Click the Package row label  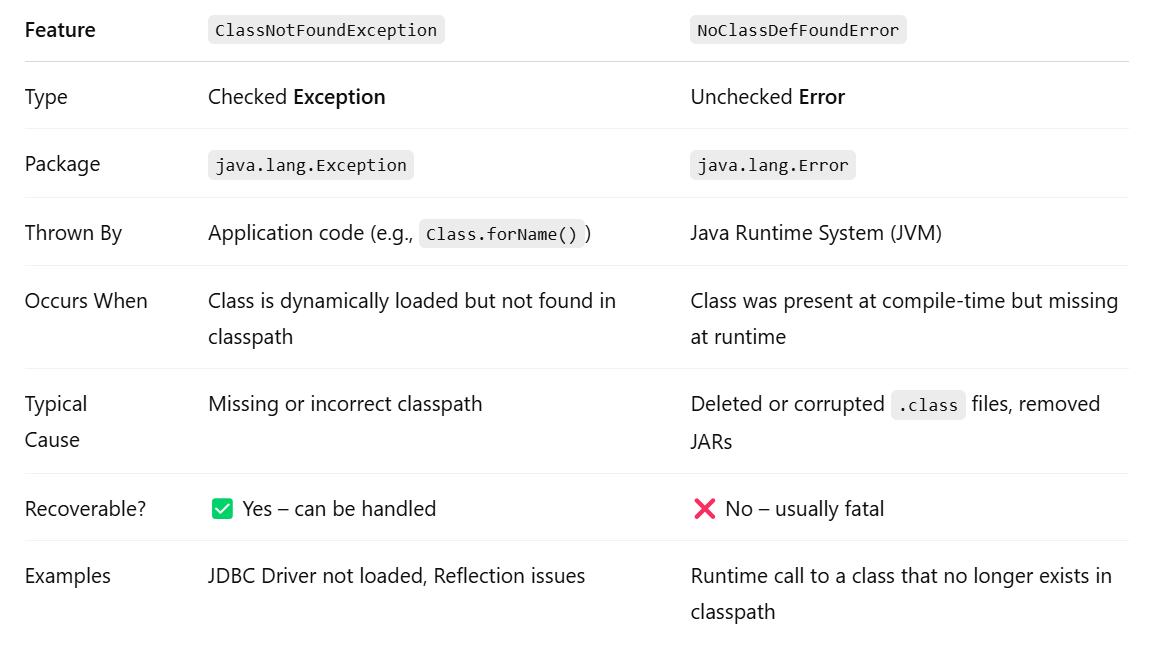(62, 164)
